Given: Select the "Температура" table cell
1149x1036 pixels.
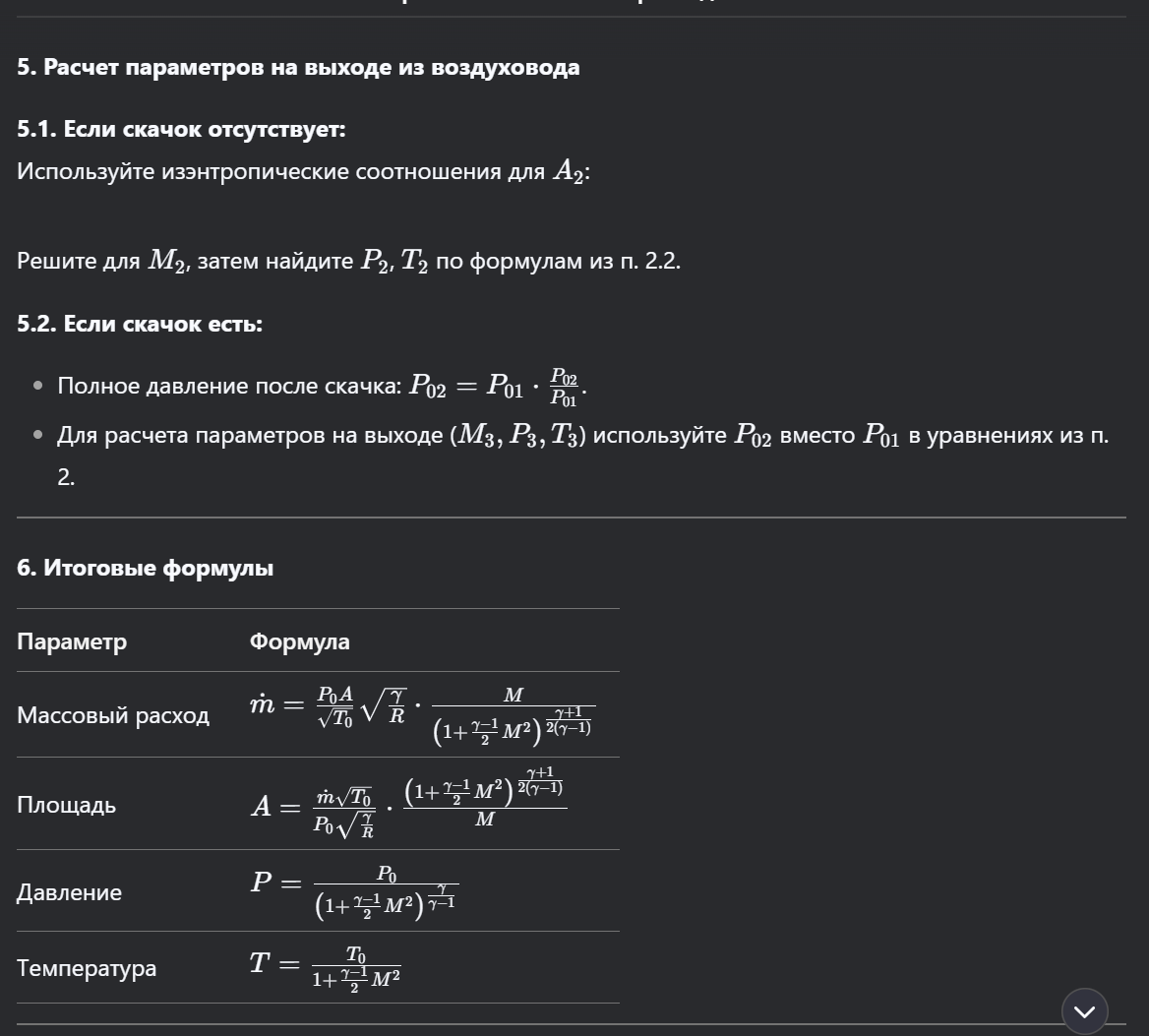Looking at the screenshot, I should [87, 967].
